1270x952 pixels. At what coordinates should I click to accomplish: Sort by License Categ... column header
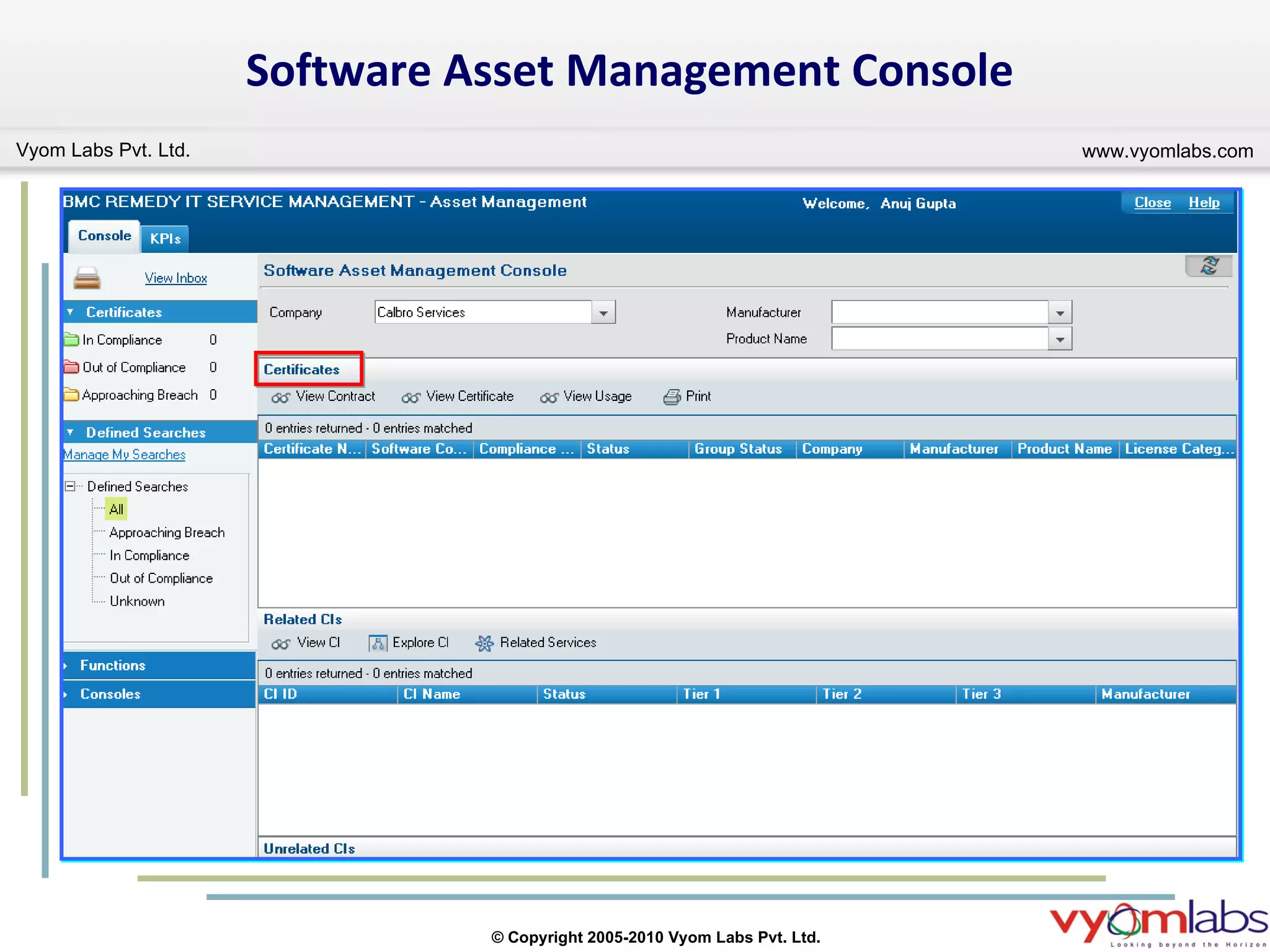pos(1178,449)
